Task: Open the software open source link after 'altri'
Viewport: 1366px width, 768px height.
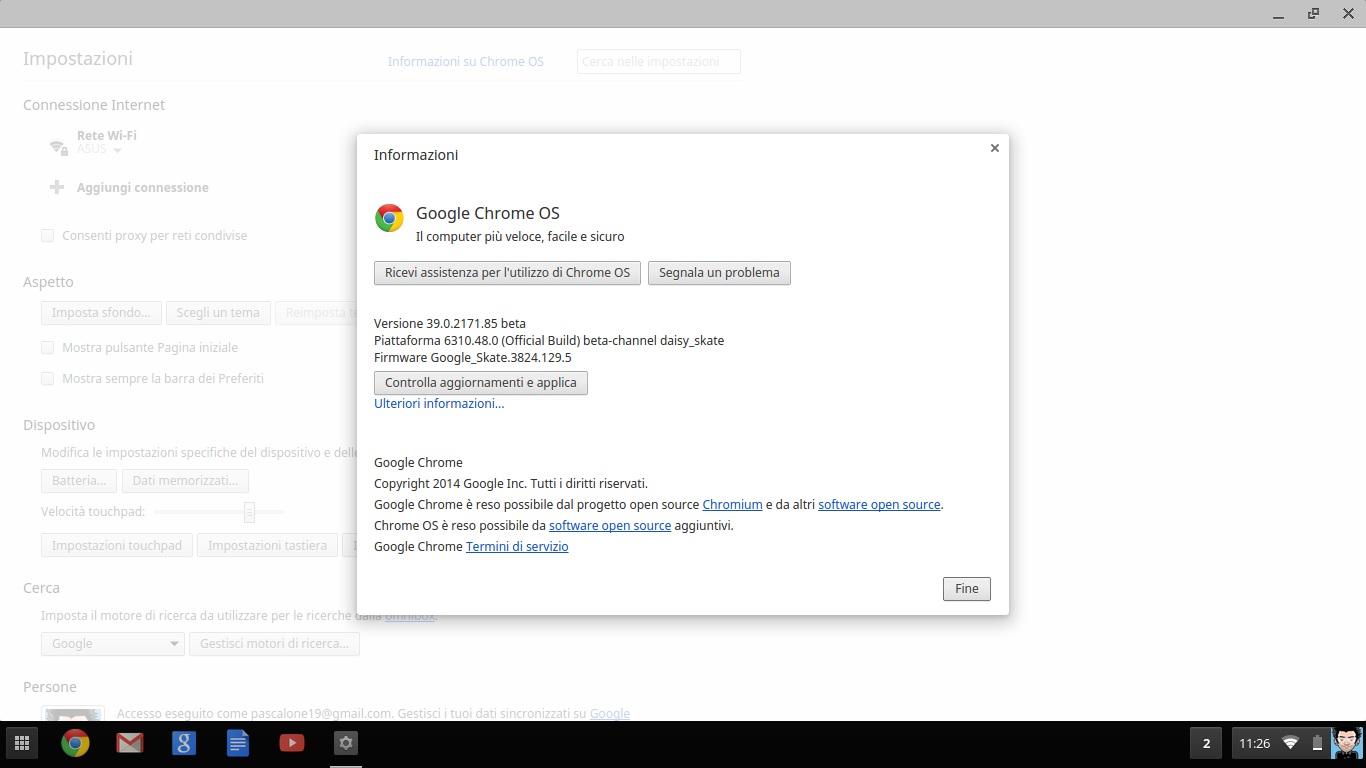Action: (x=879, y=505)
